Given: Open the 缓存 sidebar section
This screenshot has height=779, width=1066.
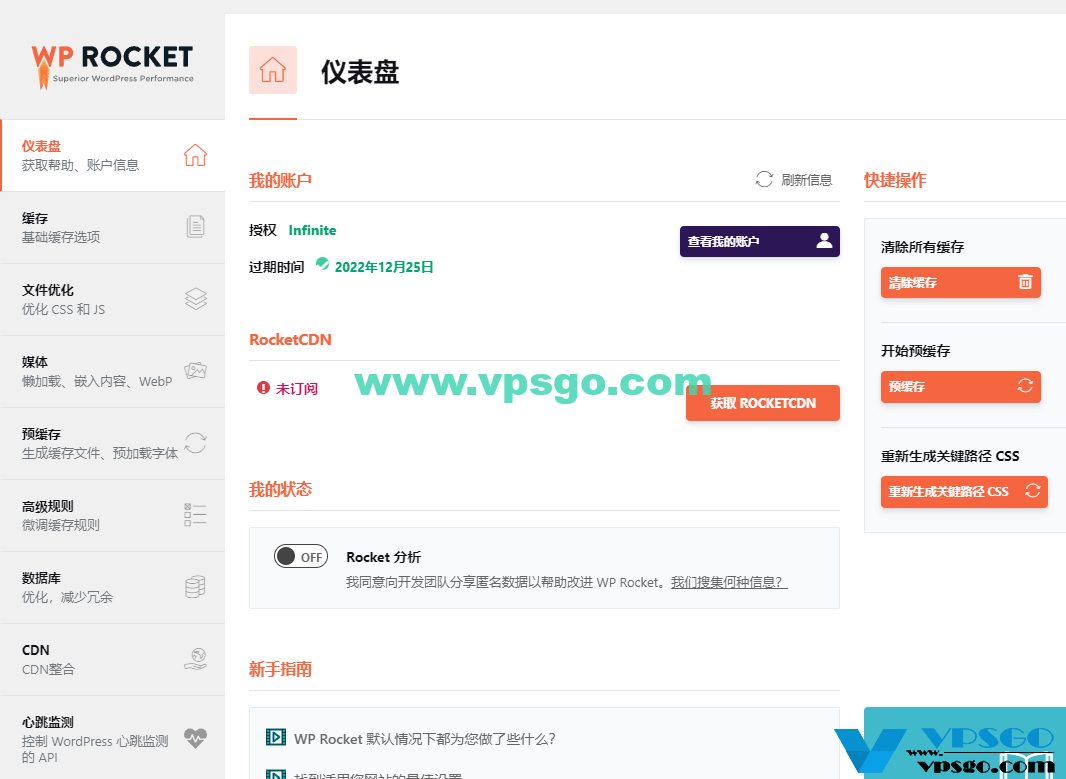Looking at the screenshot, I should [113, 228].
